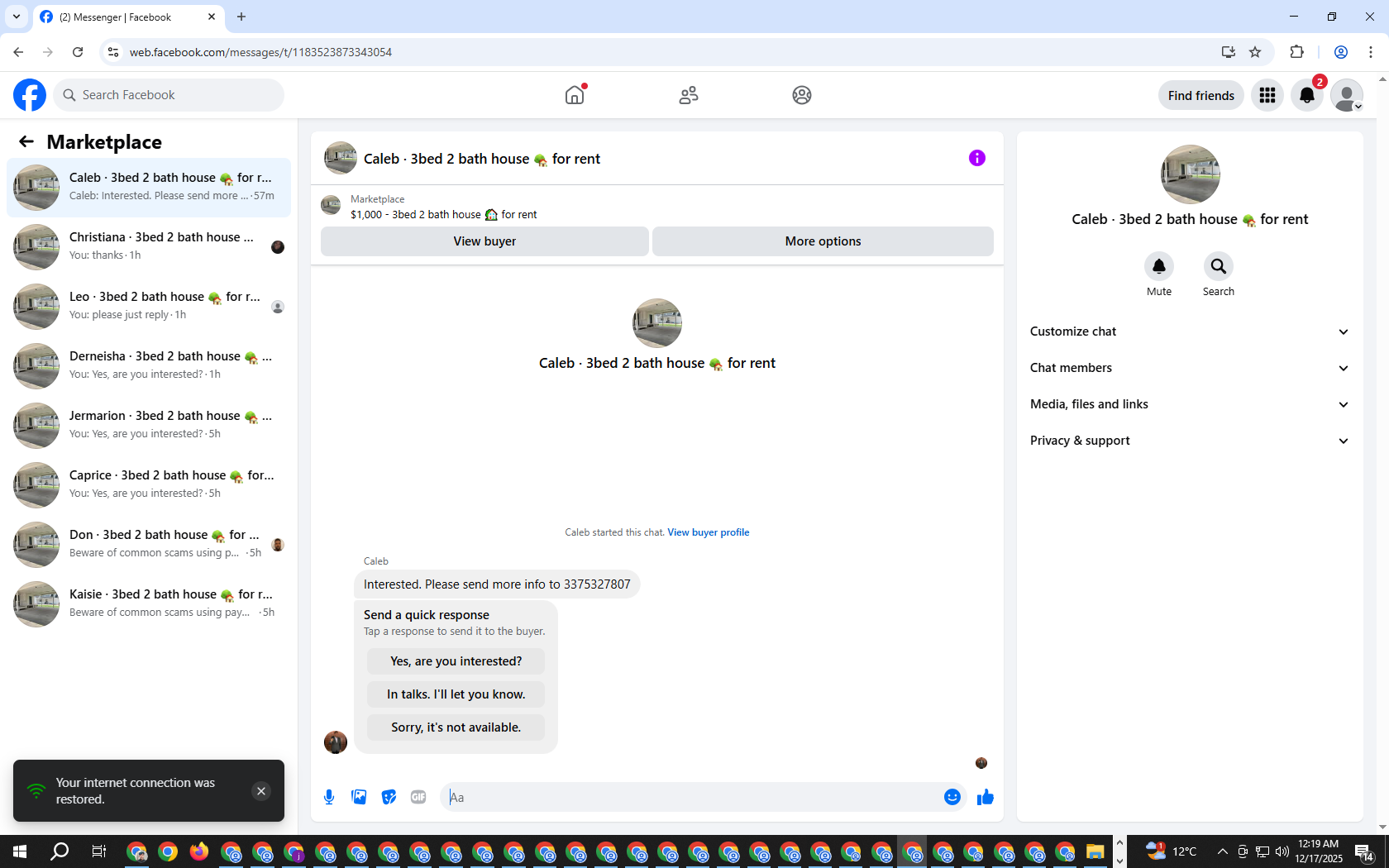Click the More options button
The image size is (1389, 868).
[x=823, y=241]
